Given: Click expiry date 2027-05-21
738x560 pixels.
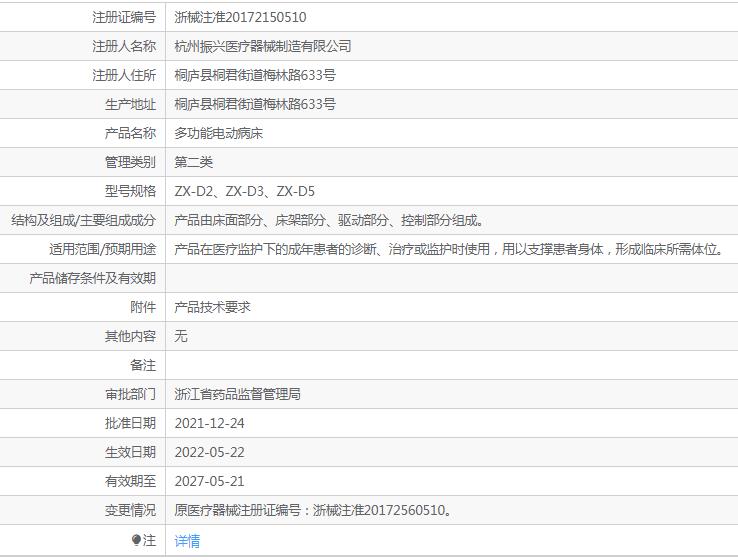Looking at the screenshot, I should coord(209,481).
